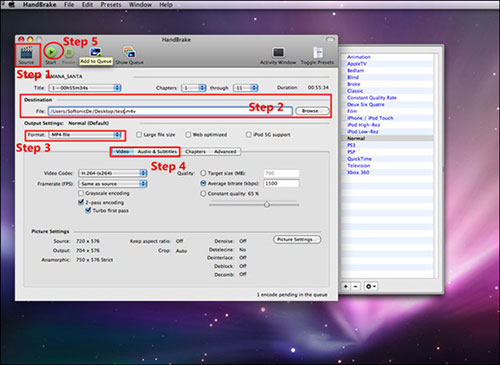This screenshot has height=365, width=500.
Task: Toggle iPod 5G support checkbox
Action: (249, 135)
